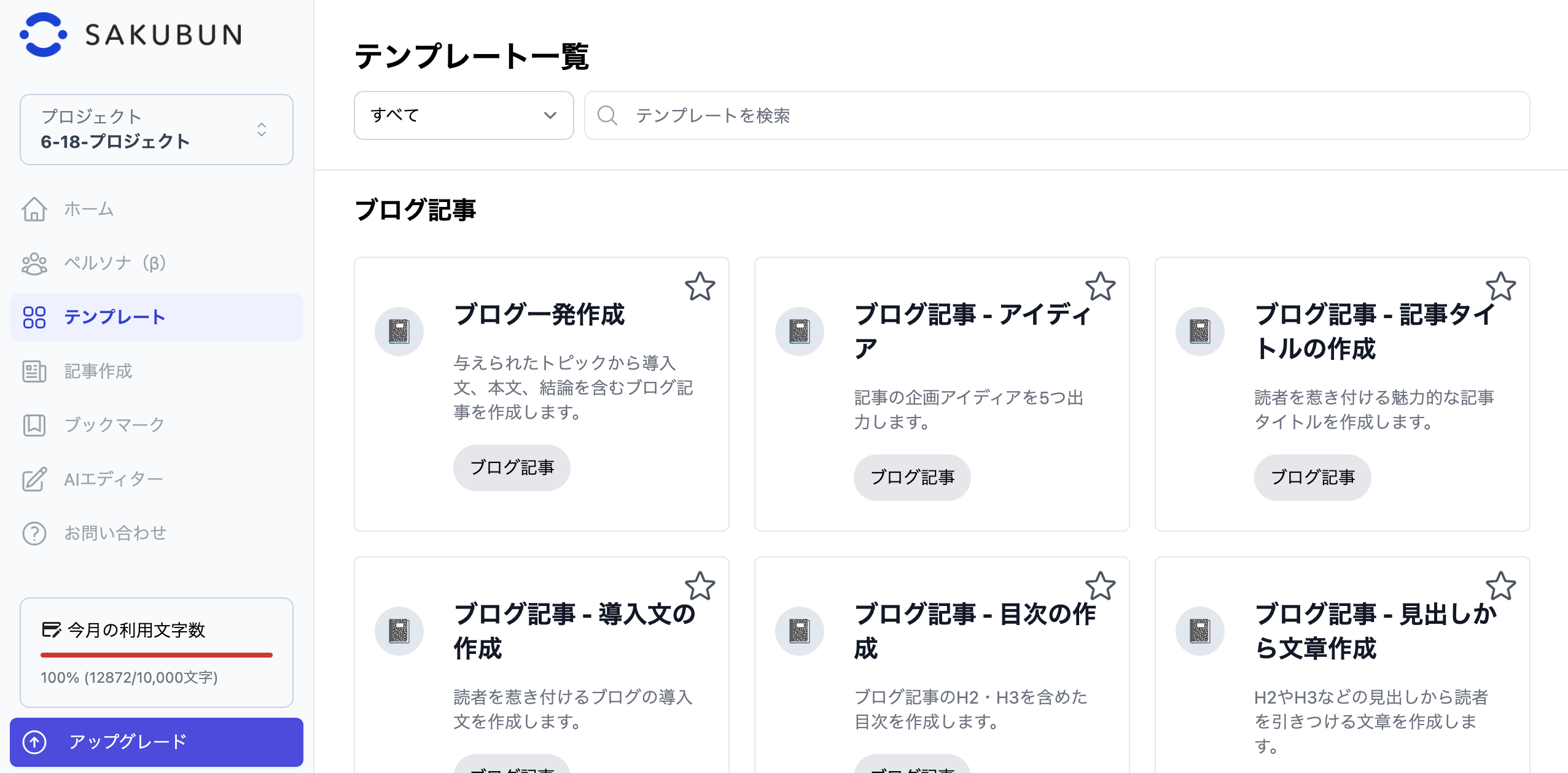Screen dimensions: 1568x773
Task: Open ホーム from the sidebar menu
Action: 88,209
